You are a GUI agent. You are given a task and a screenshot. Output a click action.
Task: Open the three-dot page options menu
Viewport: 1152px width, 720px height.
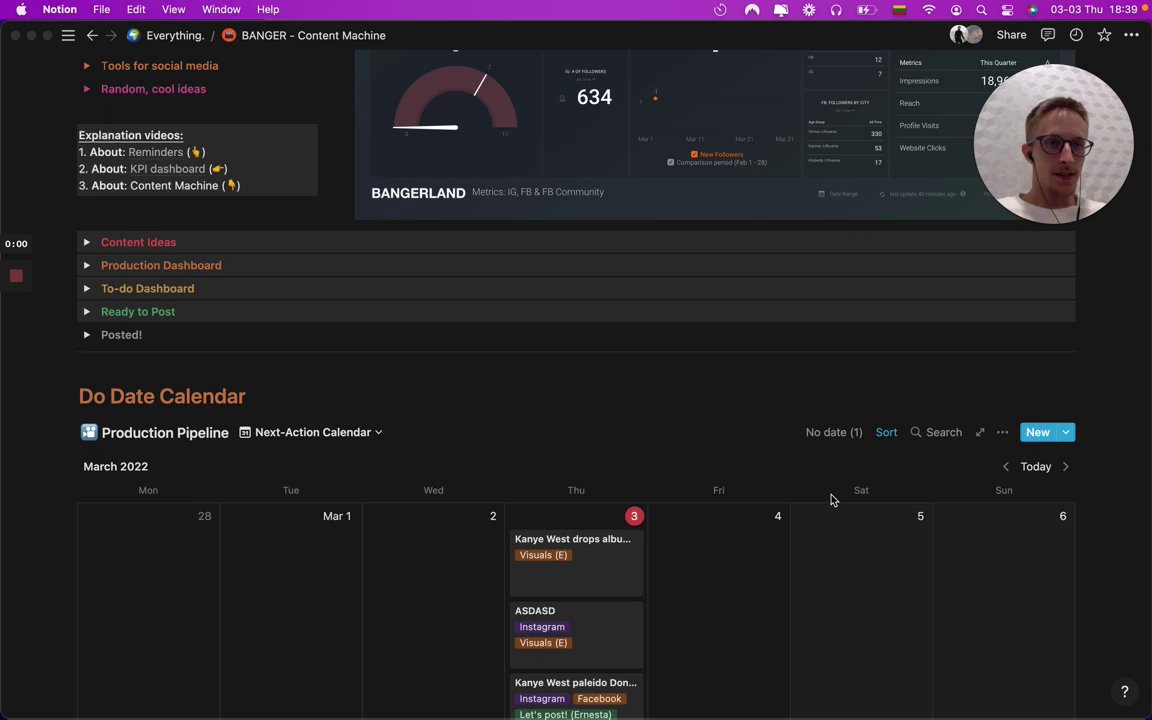pos(1131,35)
